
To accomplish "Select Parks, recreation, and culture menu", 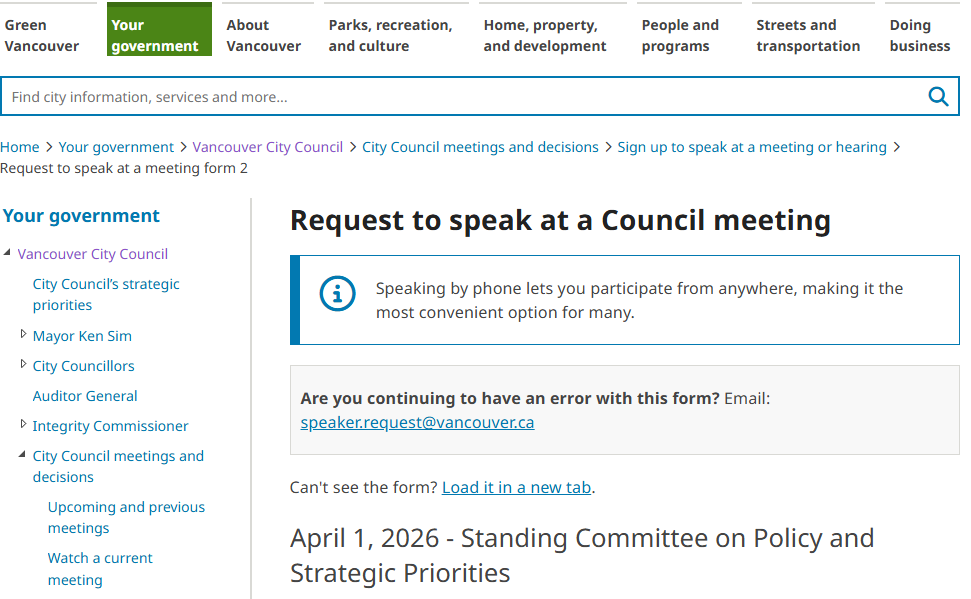I will [390, 35].
